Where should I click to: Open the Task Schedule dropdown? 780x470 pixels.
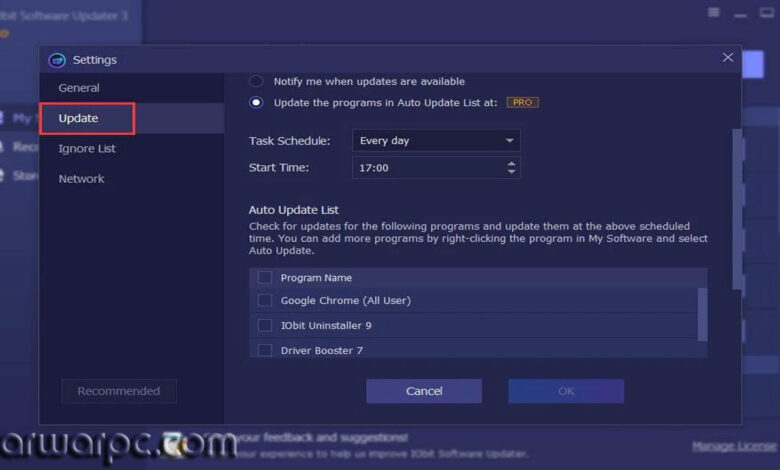[436, 141]
